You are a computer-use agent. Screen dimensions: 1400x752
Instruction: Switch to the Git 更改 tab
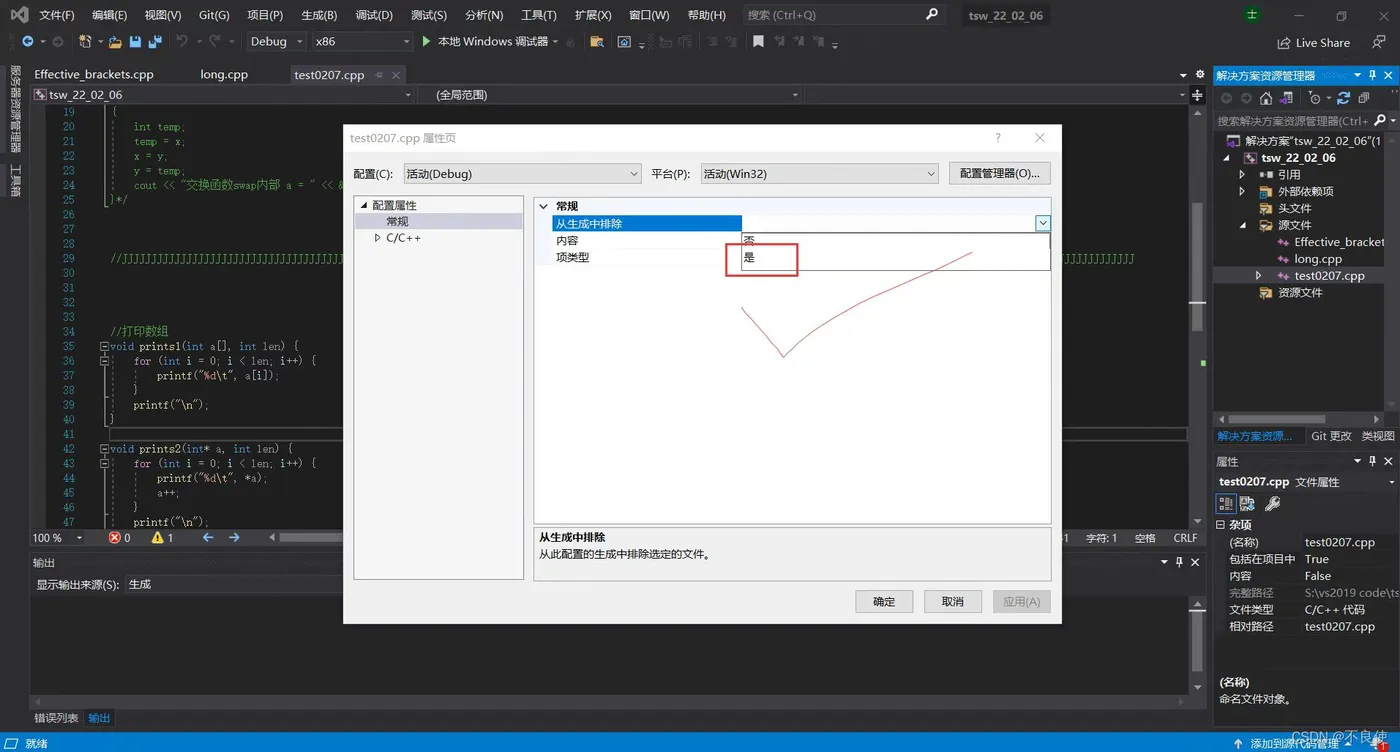pos(1331,436)
